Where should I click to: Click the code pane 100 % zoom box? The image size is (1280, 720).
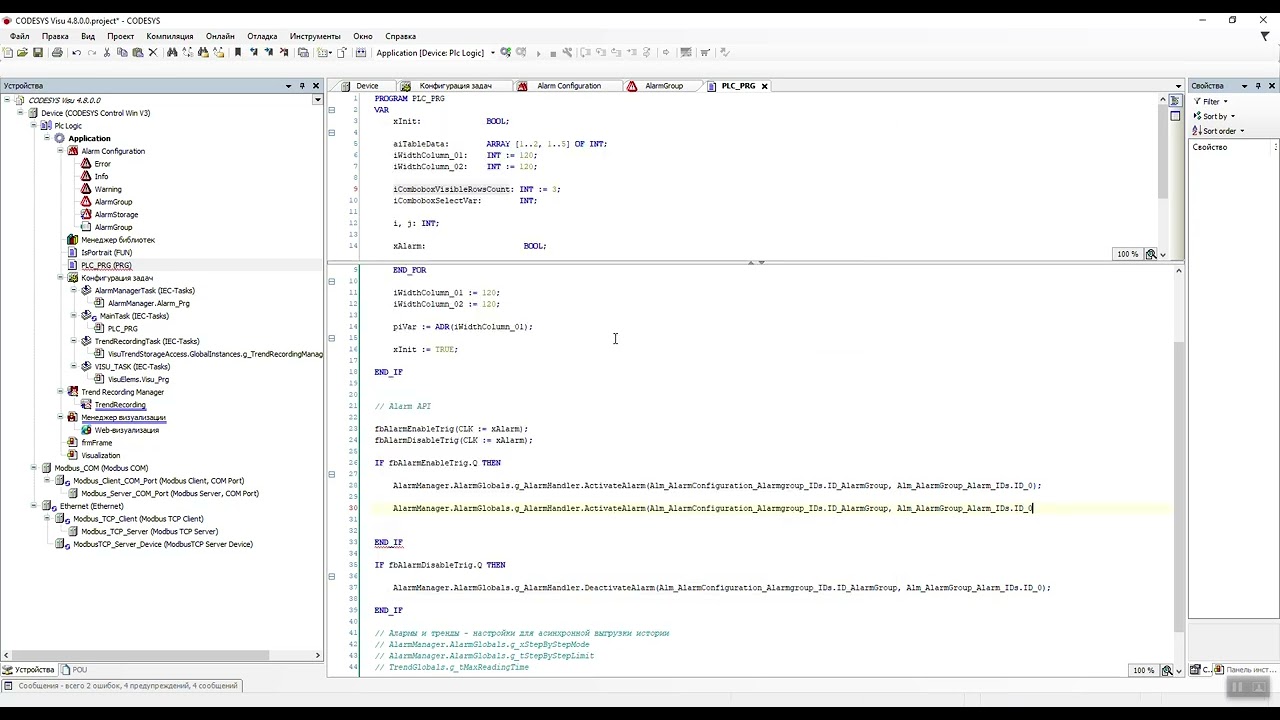tap(1144, 670)
